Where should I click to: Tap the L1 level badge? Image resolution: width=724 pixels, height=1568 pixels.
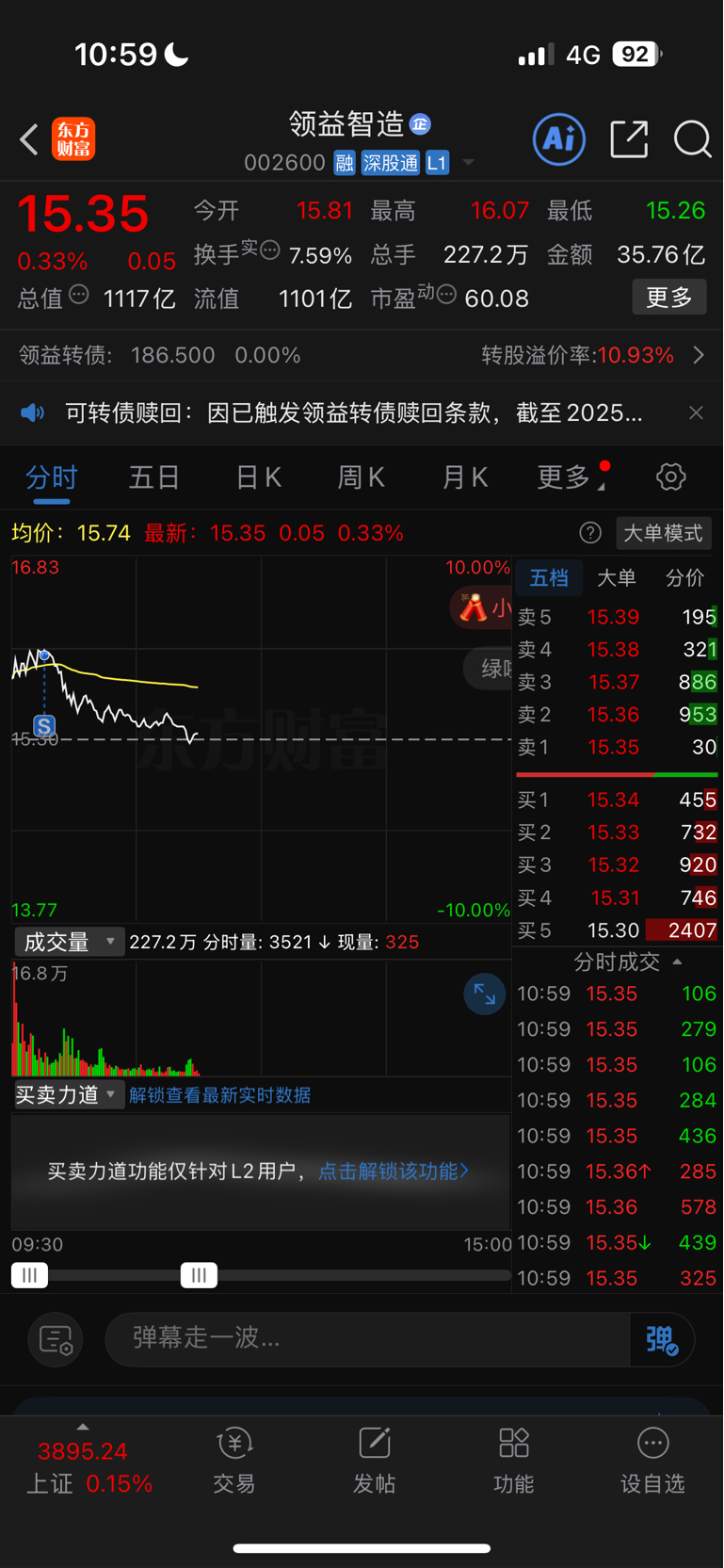click(437, 163)
